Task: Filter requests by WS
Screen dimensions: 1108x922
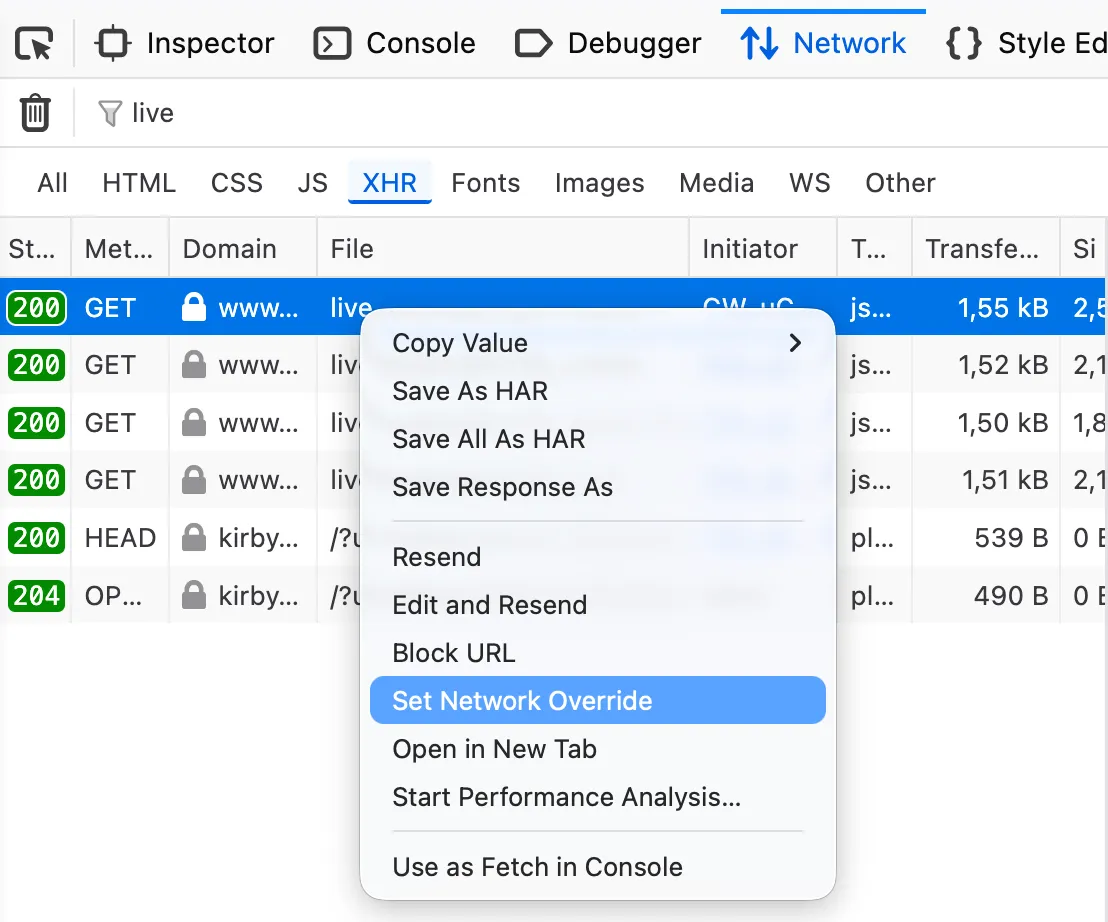Action: click(x=810, y=183)
